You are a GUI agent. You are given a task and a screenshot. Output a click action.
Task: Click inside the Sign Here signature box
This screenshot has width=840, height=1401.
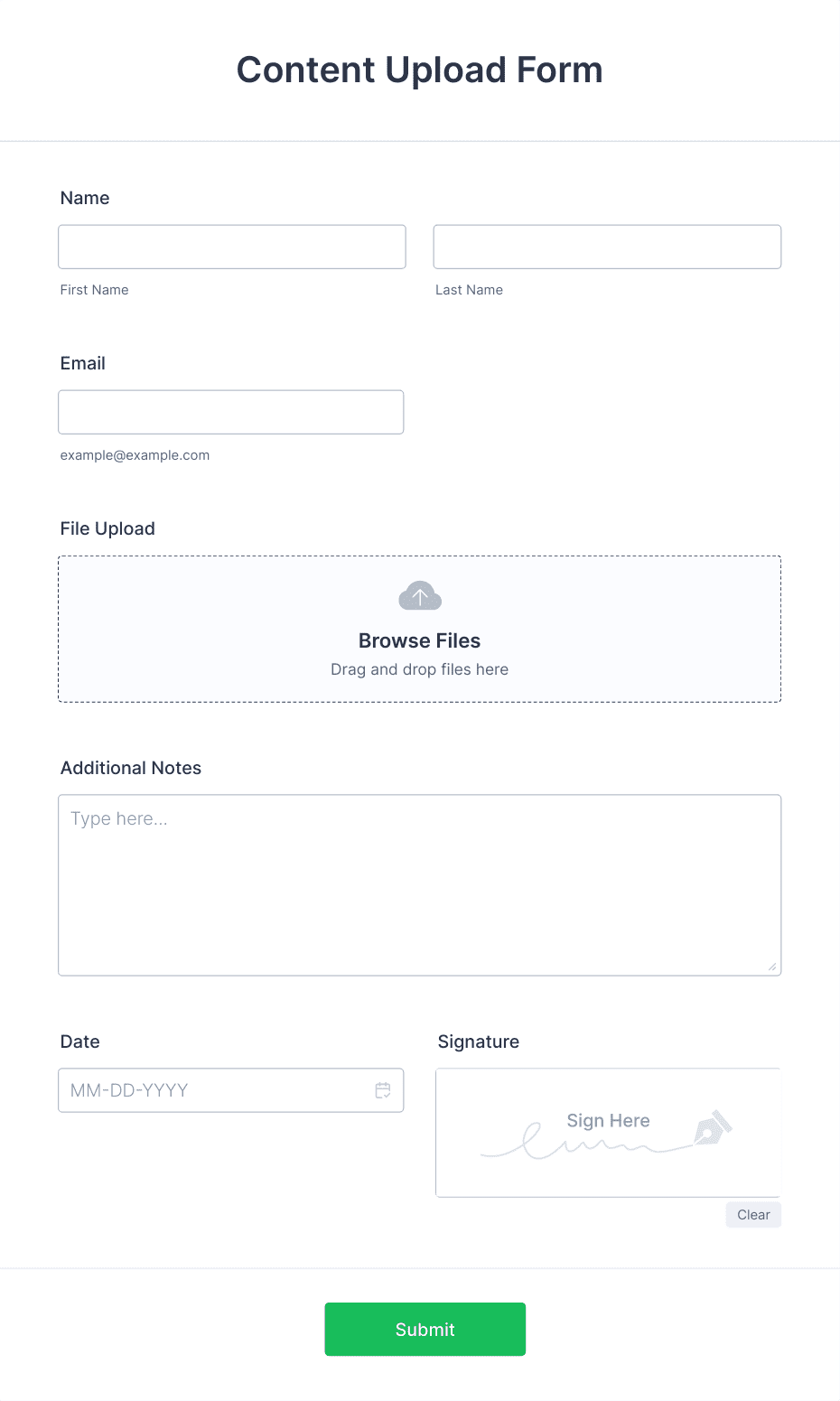[x=608, y=1133]
